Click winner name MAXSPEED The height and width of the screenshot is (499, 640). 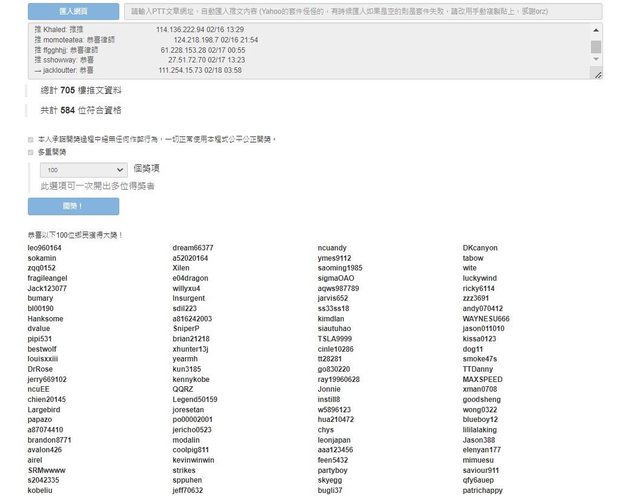point(483,380)
